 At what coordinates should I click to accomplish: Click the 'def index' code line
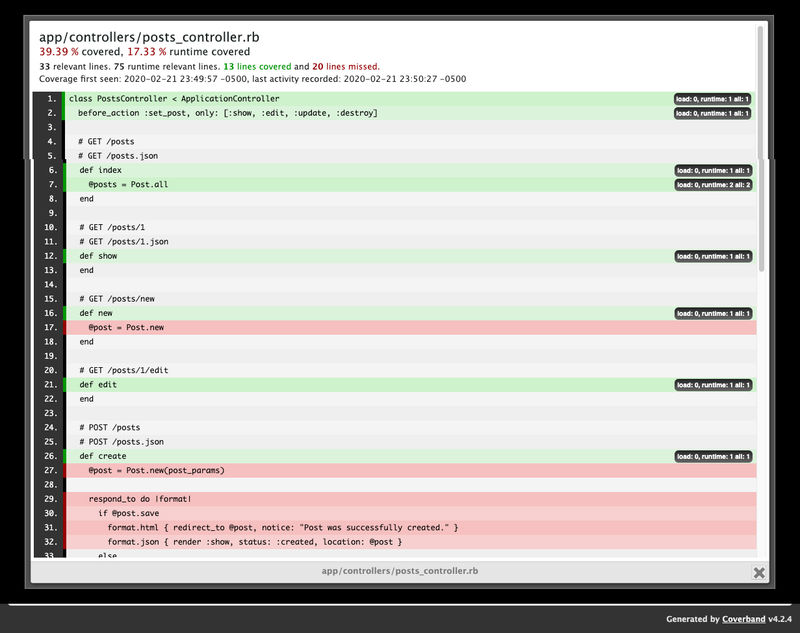point(410,170)
